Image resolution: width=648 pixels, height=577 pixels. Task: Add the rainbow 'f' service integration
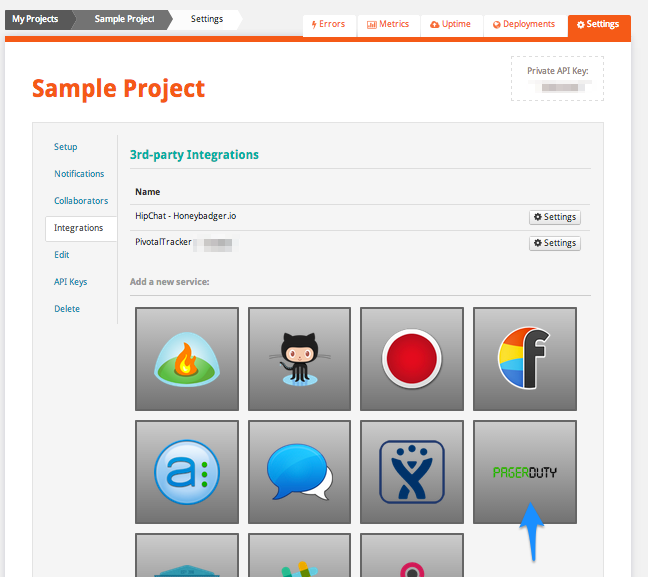(x=524, y=359)
